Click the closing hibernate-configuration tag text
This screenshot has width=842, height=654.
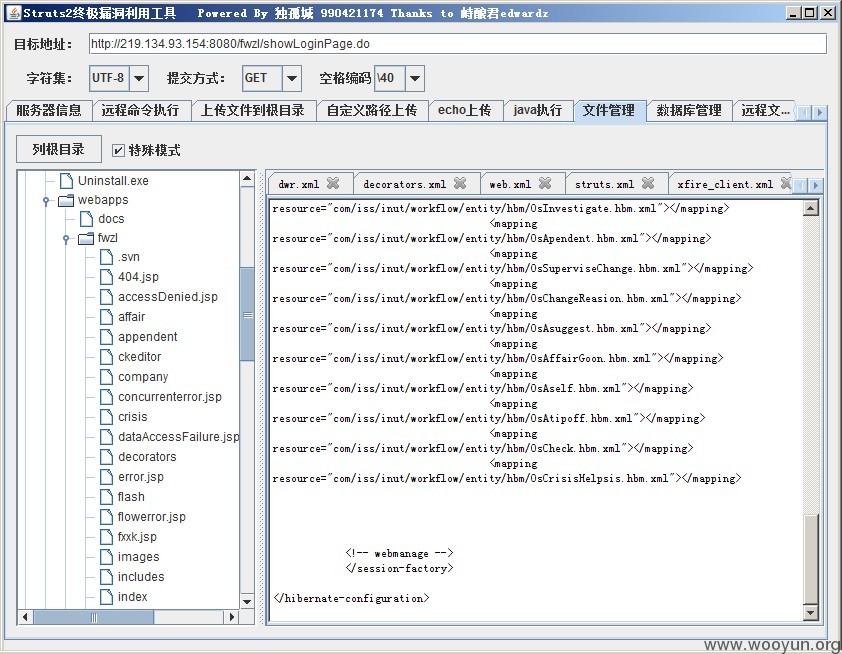351,598
